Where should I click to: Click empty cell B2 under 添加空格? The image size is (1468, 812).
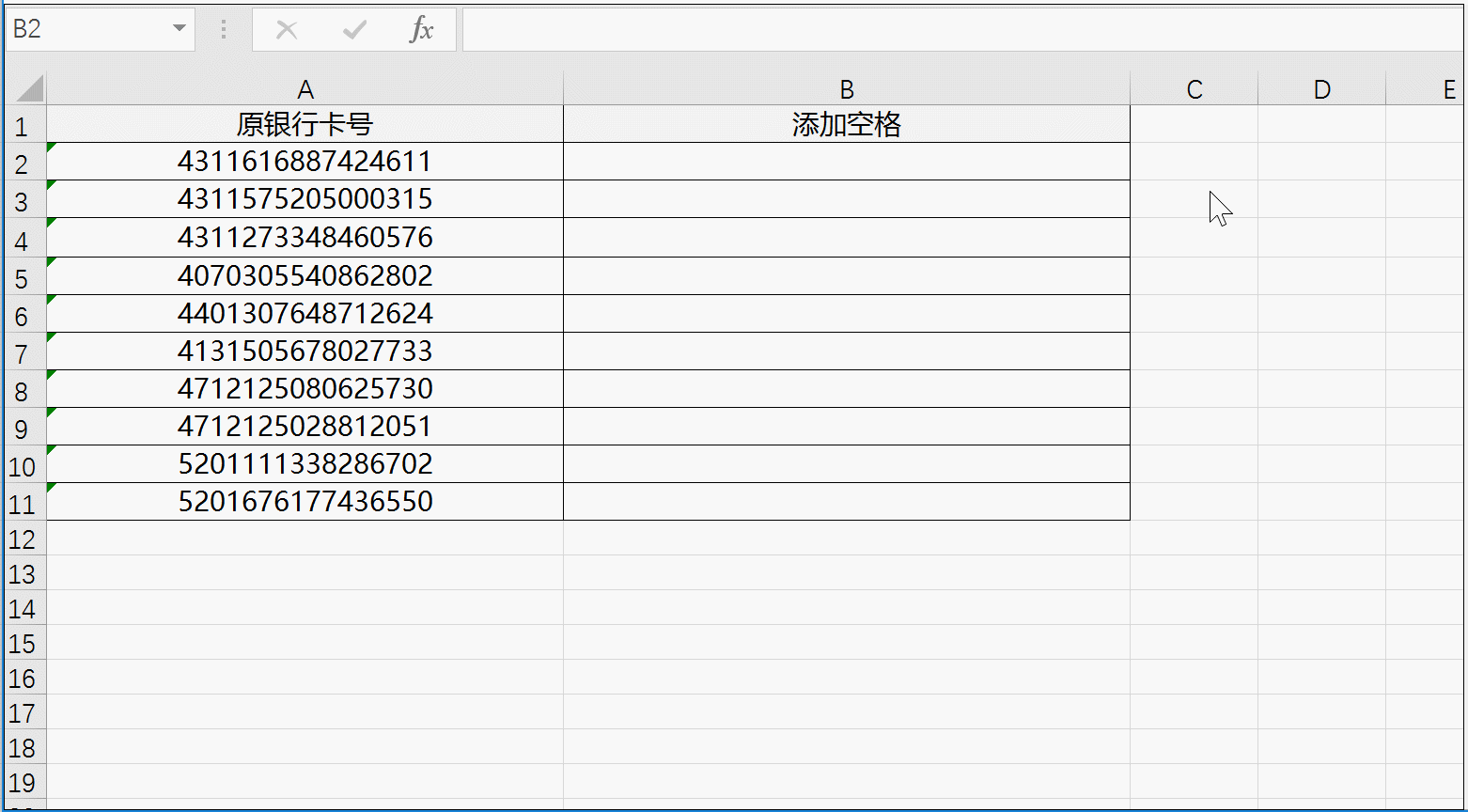click(x=846, y=162)
